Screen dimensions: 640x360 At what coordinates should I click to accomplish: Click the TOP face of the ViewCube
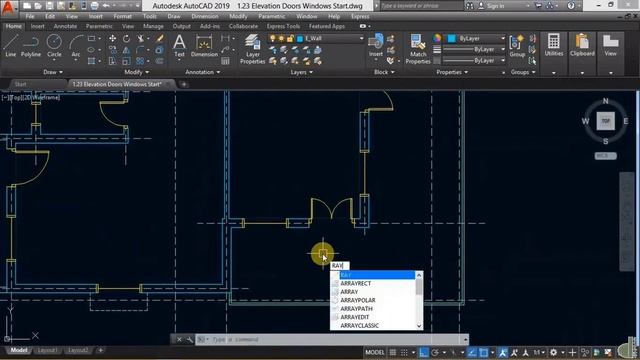605,121
